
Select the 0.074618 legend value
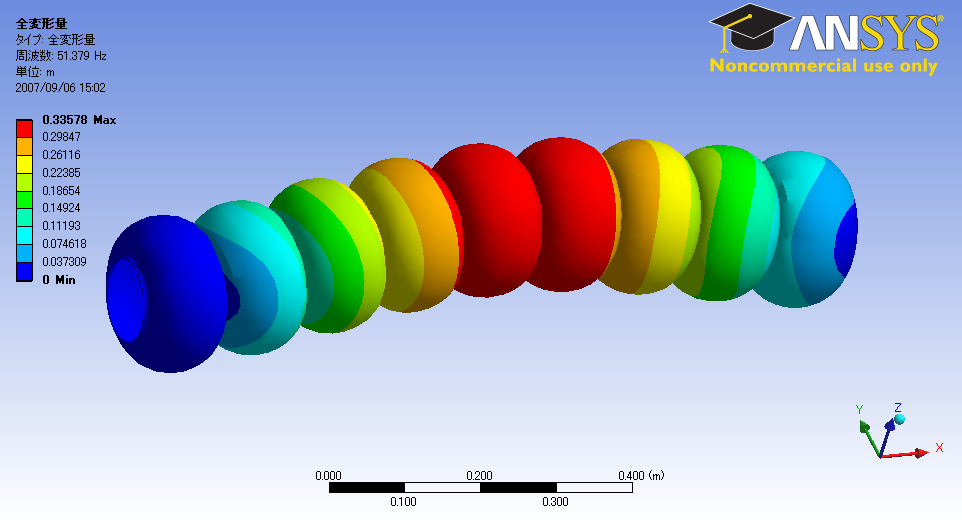64,244
